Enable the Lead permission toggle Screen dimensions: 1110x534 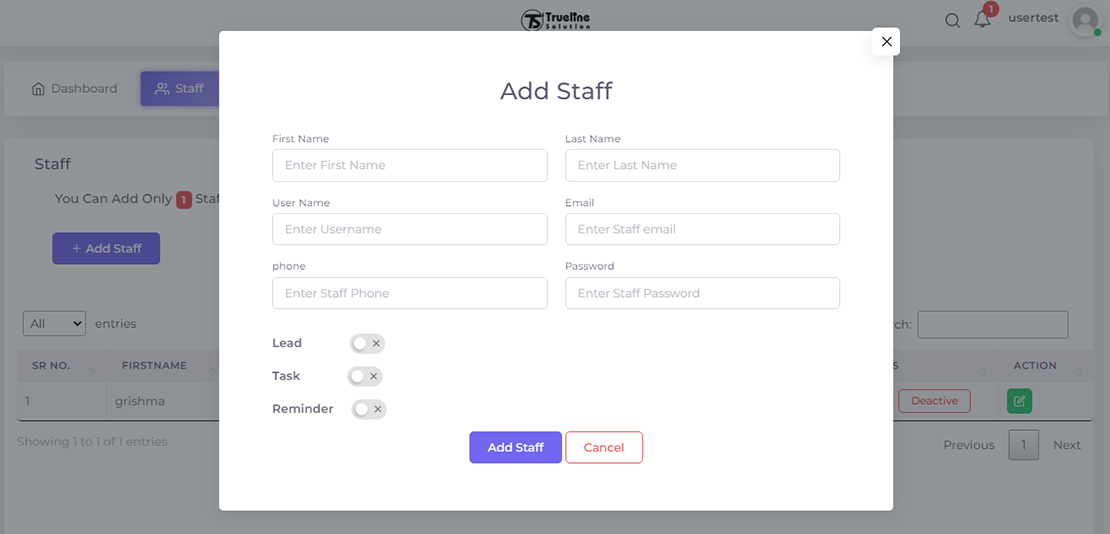click(367, 344)
